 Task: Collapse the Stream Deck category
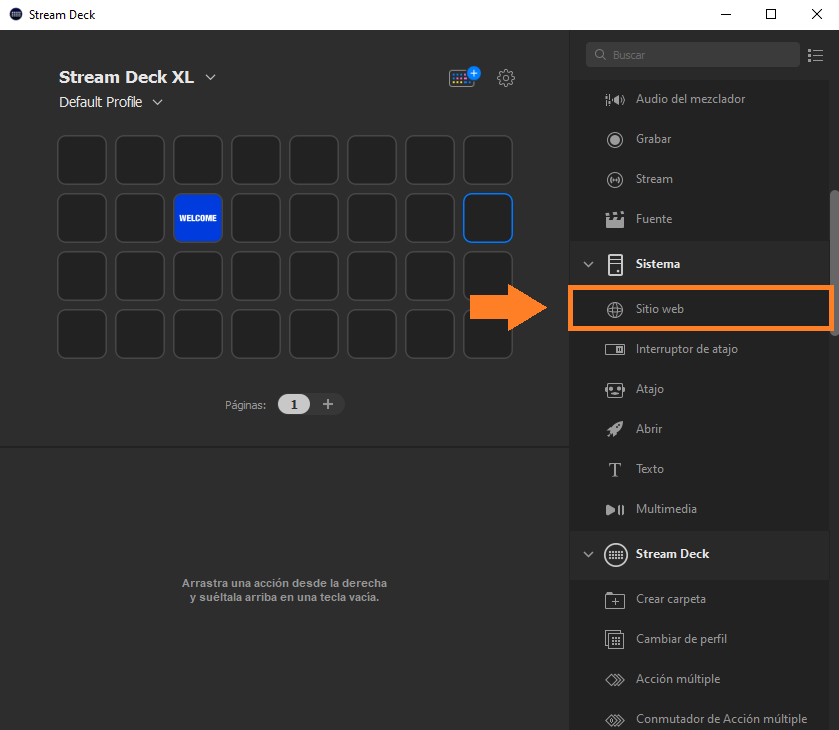[x=588, y=554]
